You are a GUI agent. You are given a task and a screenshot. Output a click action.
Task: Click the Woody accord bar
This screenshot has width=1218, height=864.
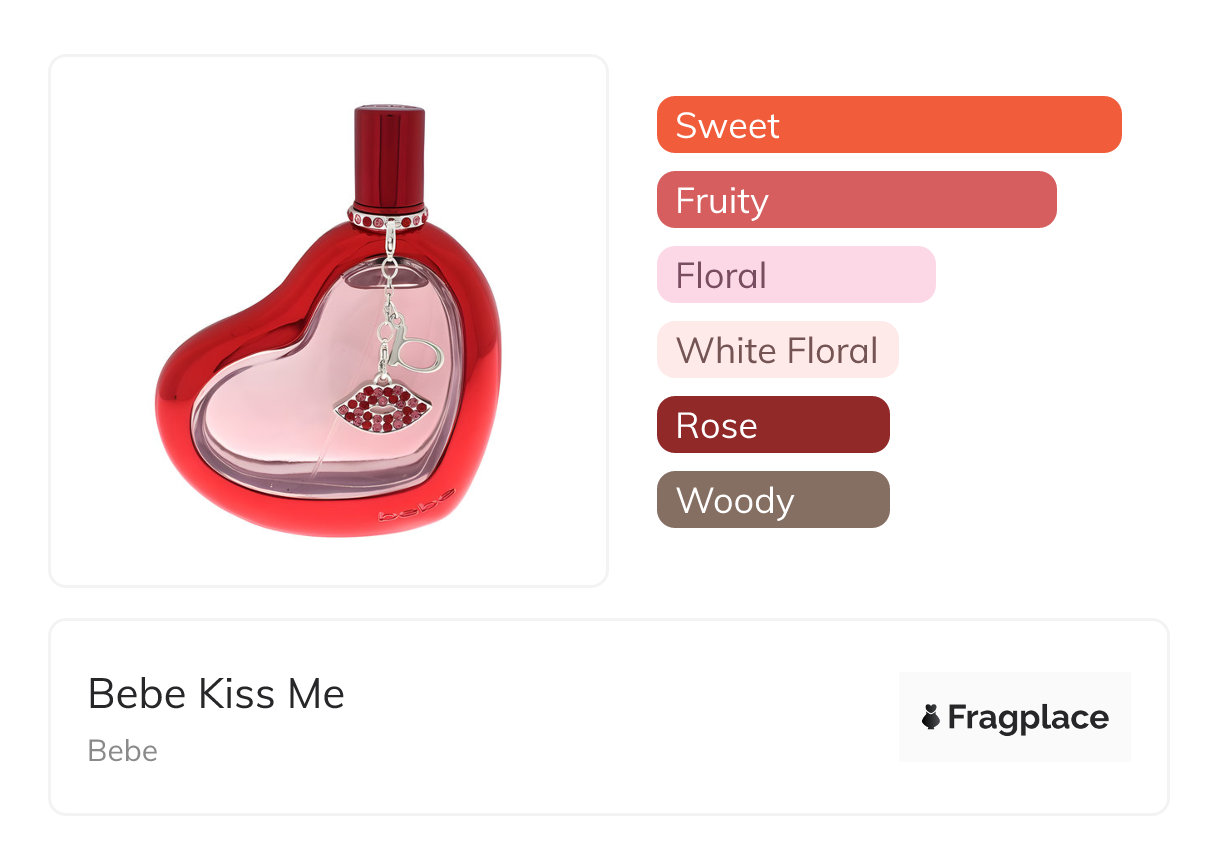coord(772,500)
